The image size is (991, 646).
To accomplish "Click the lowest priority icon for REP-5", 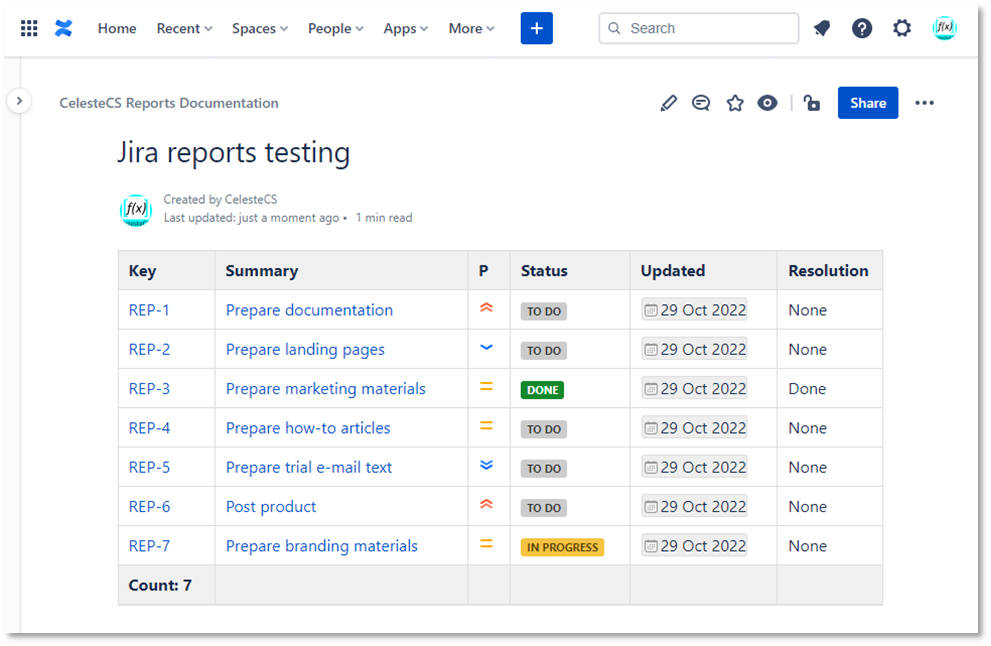I will coord(486,465).
